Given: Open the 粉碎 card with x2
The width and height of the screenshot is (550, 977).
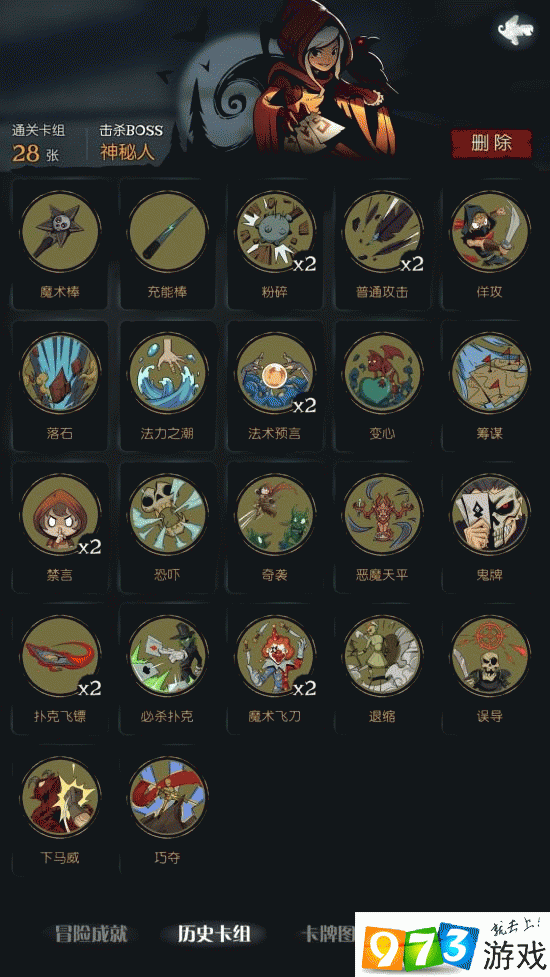Looking at the screenshot, I should (x=275, y=232).
